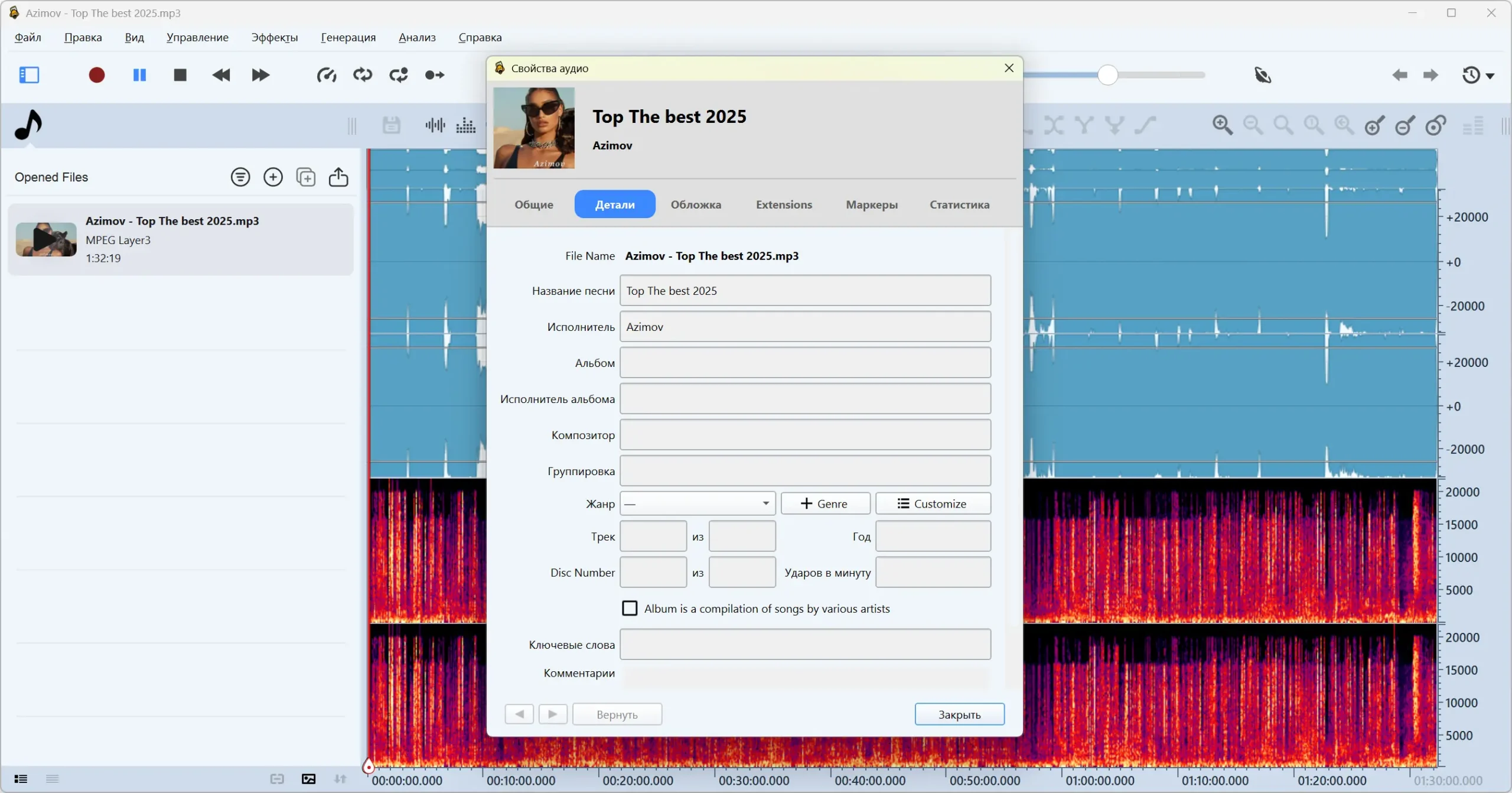Viewport: 1512px width, 793px height.
Task: Click the export share icon in Opened Files
Action: coord(338,177)
